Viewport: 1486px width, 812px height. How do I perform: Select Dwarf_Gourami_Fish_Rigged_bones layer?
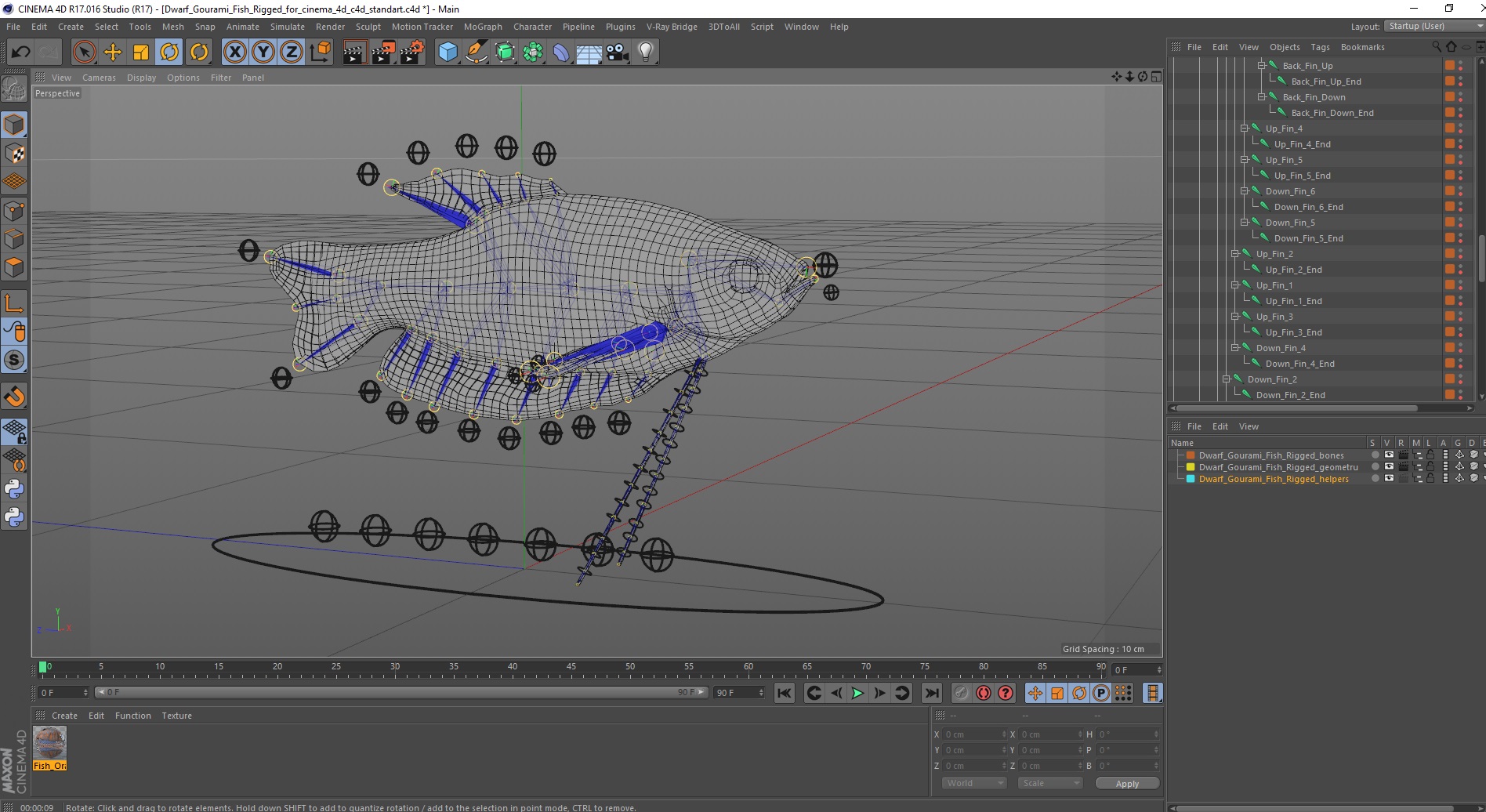click(x=1270, y=455)
